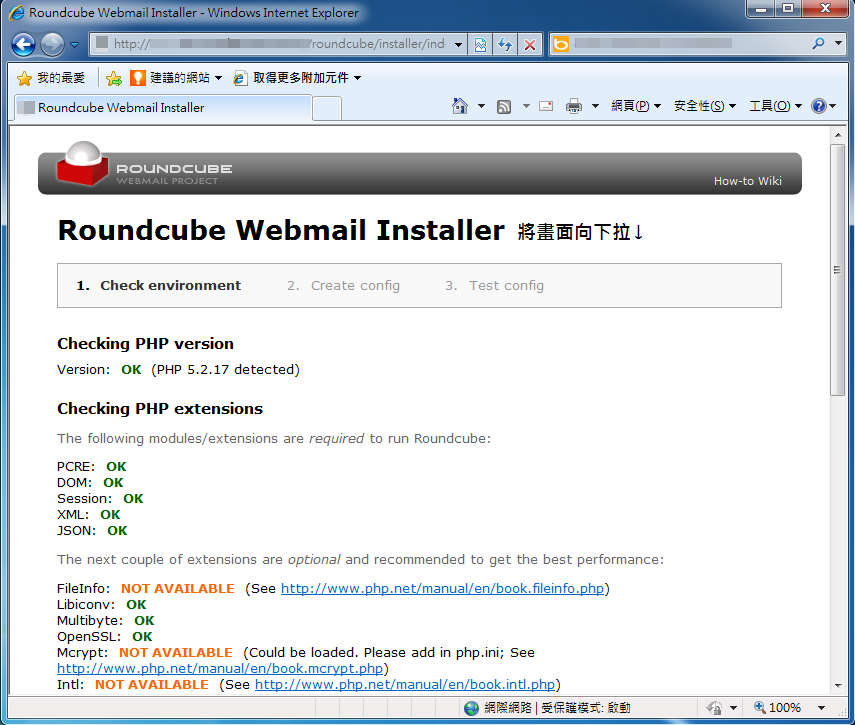Click the Bing search provider icon

561,44
